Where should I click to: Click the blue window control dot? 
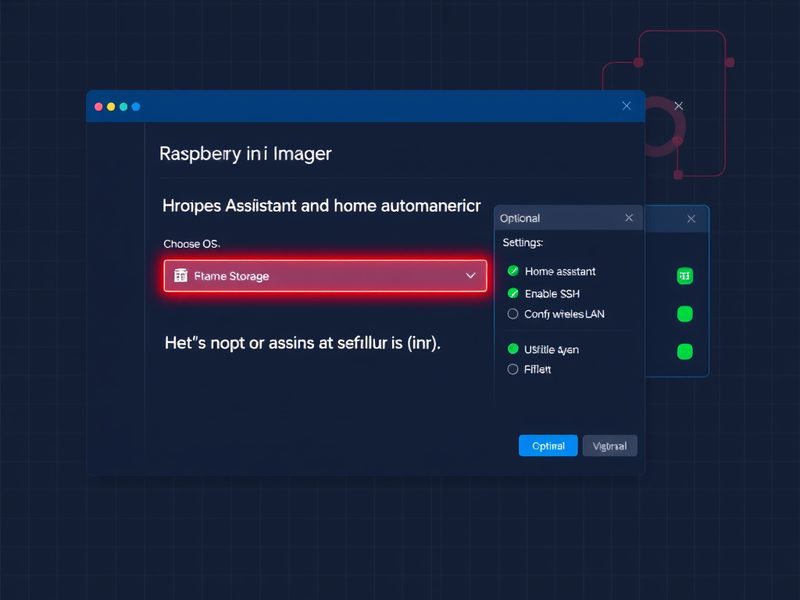(x=136, y=107)
